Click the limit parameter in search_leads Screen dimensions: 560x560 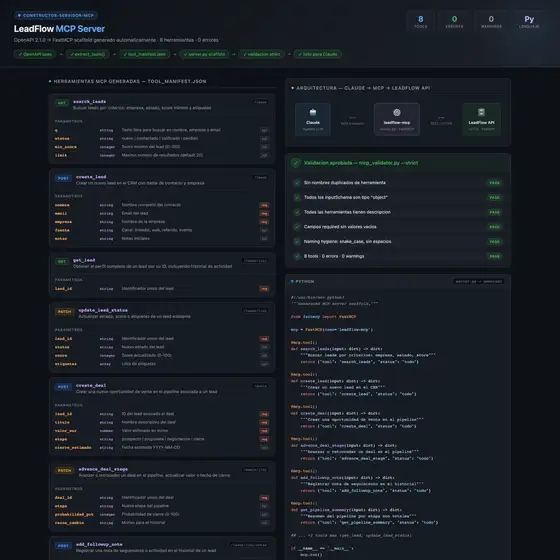pyautogui.click(x=61, y=155)
